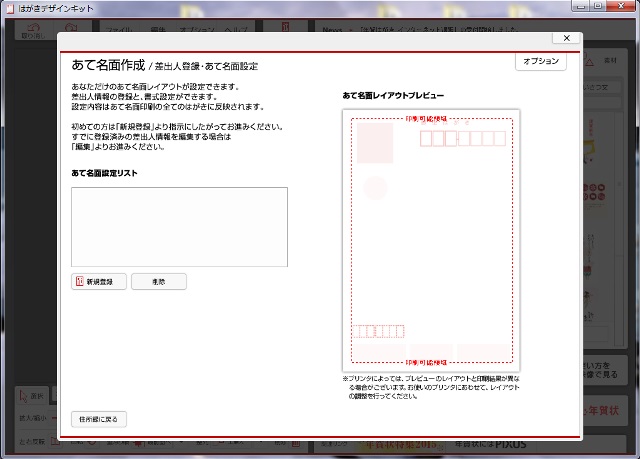
Task: Click the grayed-out button beside 新規登録
Action: point(159,282)
